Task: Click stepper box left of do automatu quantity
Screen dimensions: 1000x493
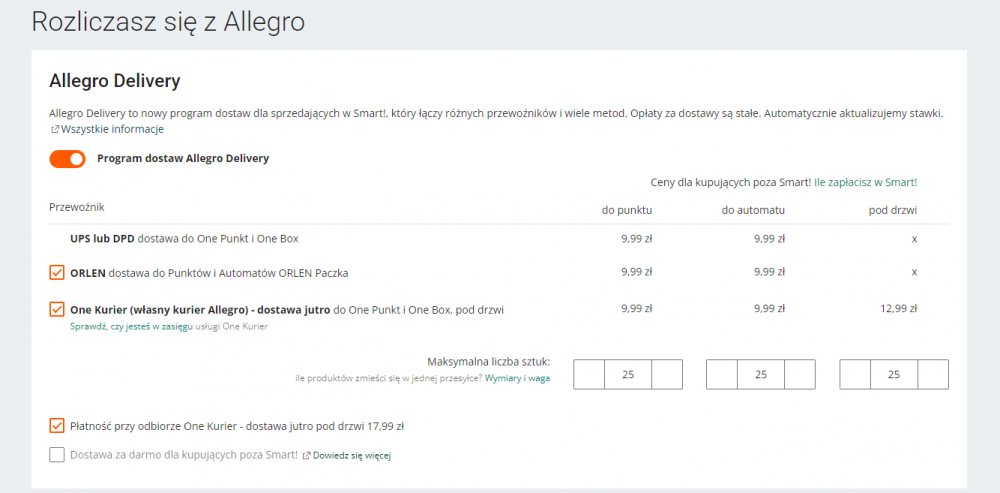Action: click(x=722, y=374)
